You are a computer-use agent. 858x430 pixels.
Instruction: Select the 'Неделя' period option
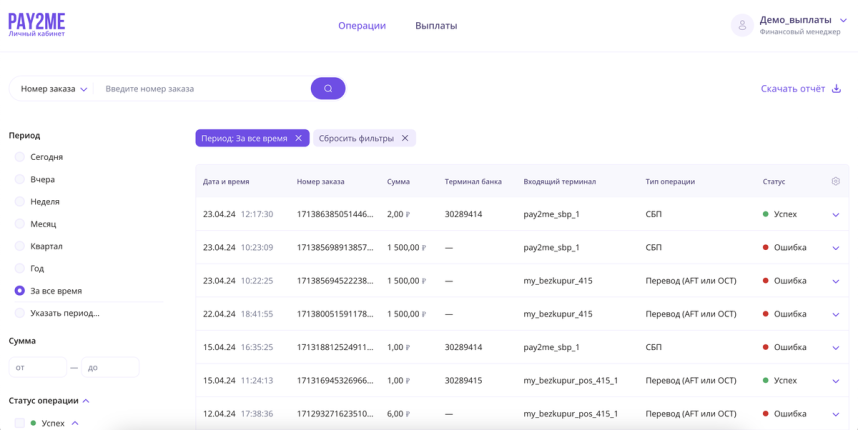pyautogui.click(x=20, y=202)
